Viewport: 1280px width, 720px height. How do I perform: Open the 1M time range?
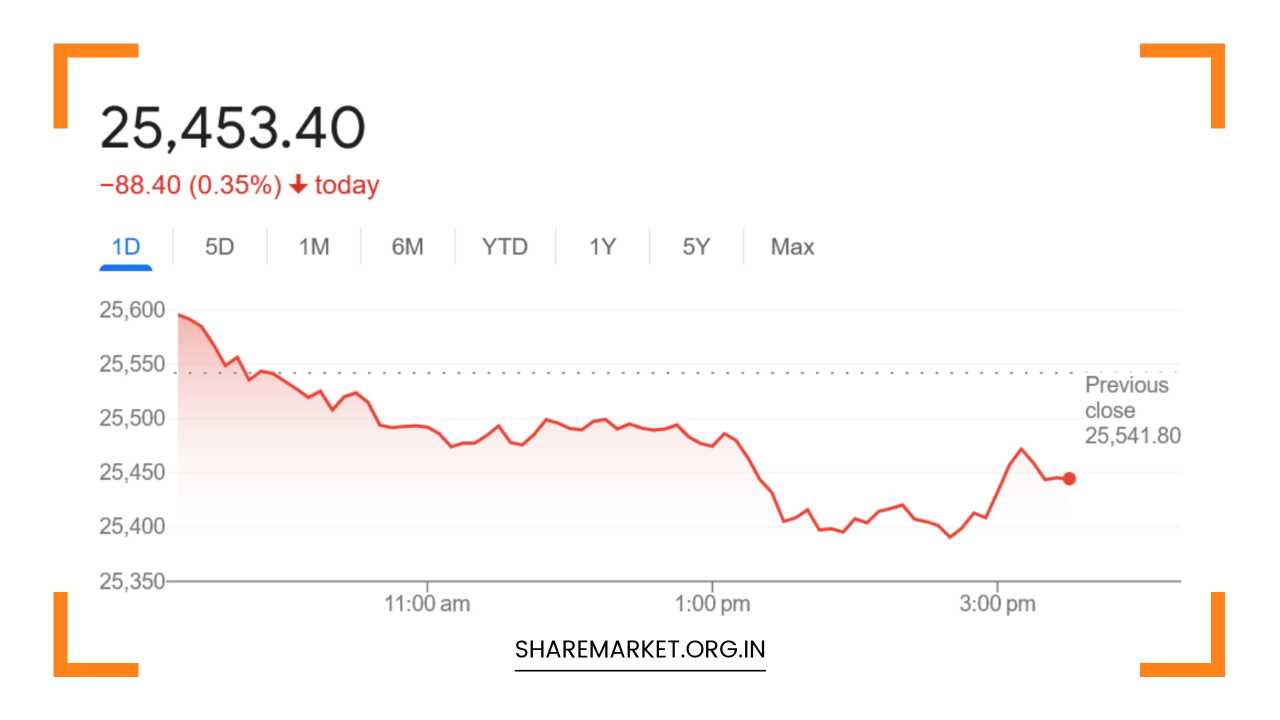(312, 246)
